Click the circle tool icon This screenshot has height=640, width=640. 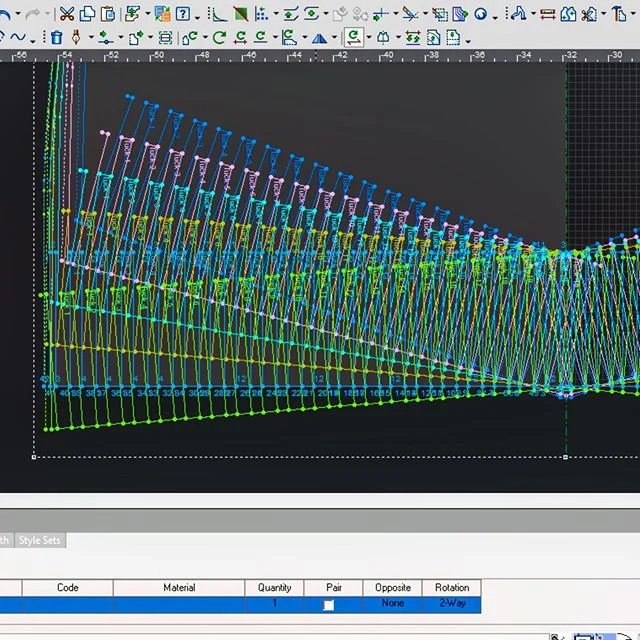tap(481, 14)
